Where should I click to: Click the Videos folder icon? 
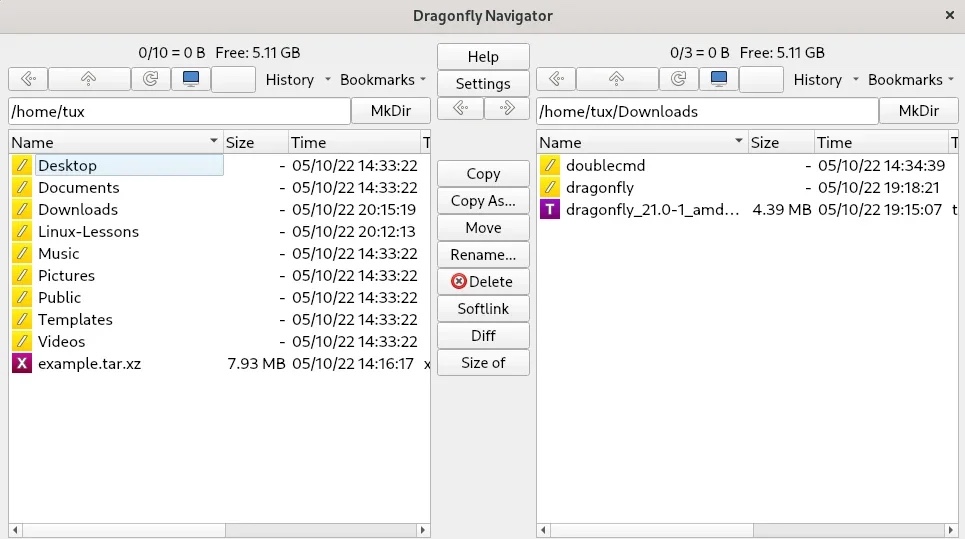[x=22, y=341]
